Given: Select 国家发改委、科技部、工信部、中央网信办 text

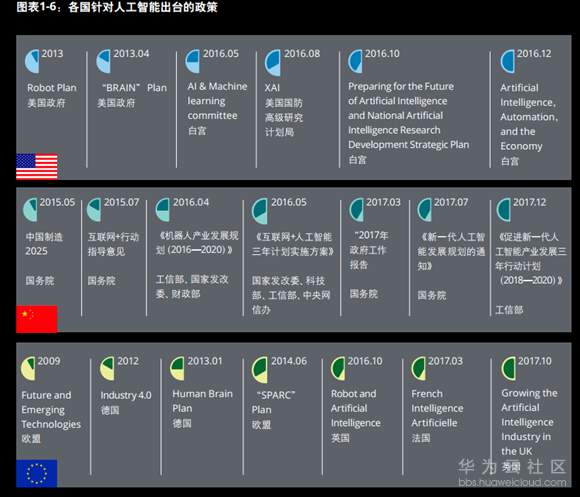Looking at the screenshot, I should [291, 295].
